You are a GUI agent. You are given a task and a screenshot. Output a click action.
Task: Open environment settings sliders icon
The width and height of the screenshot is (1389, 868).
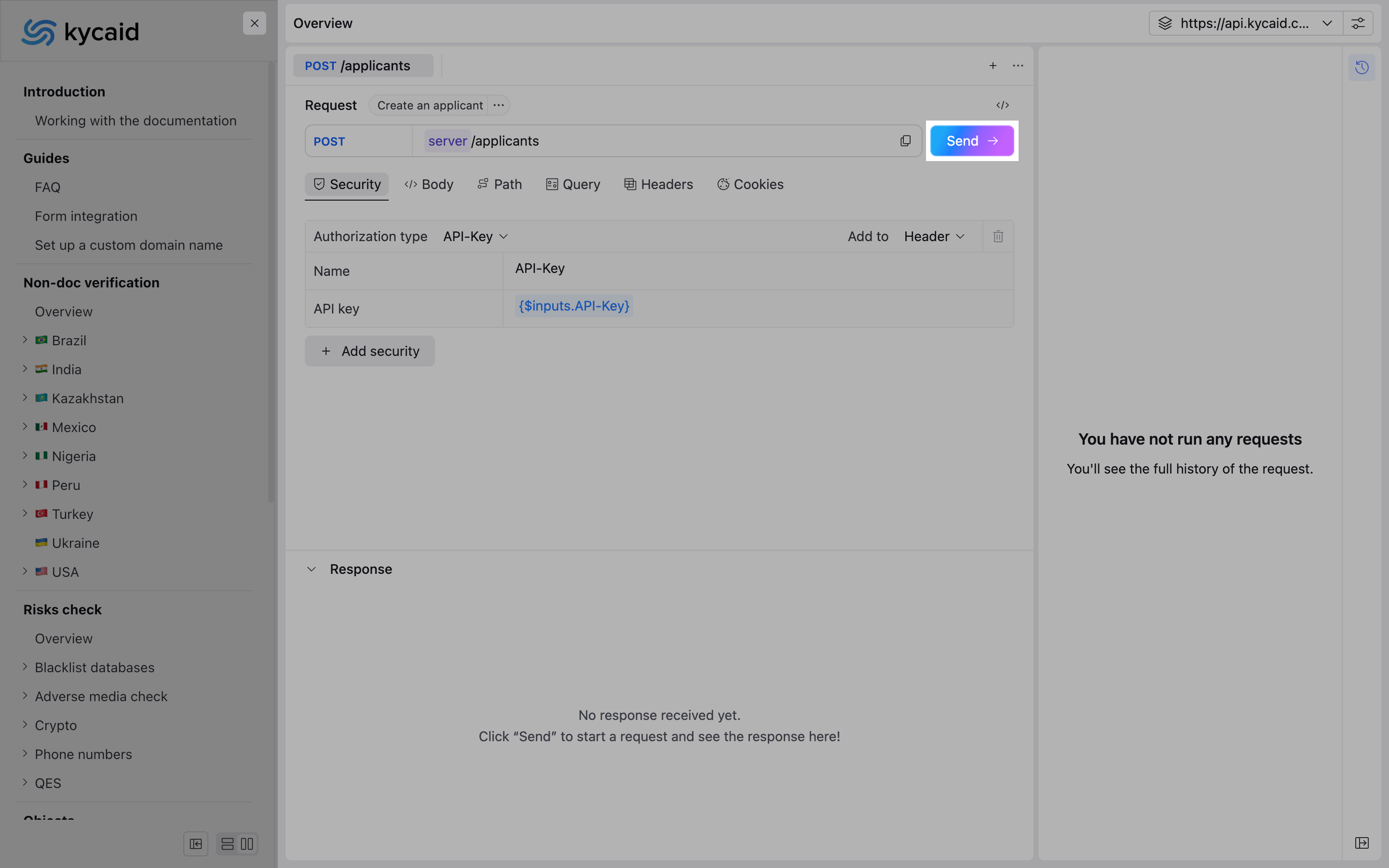point(1358,24)
